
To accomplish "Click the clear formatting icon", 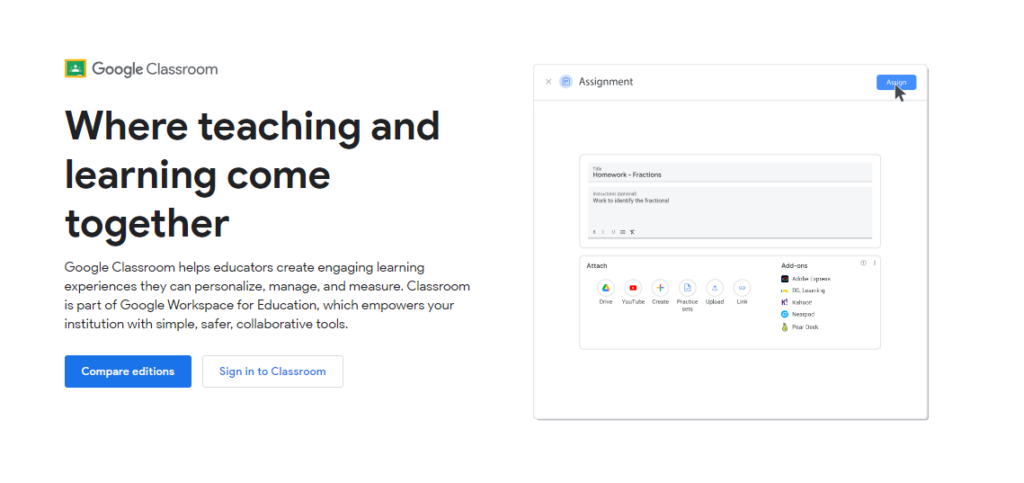I will coord(632,232).
